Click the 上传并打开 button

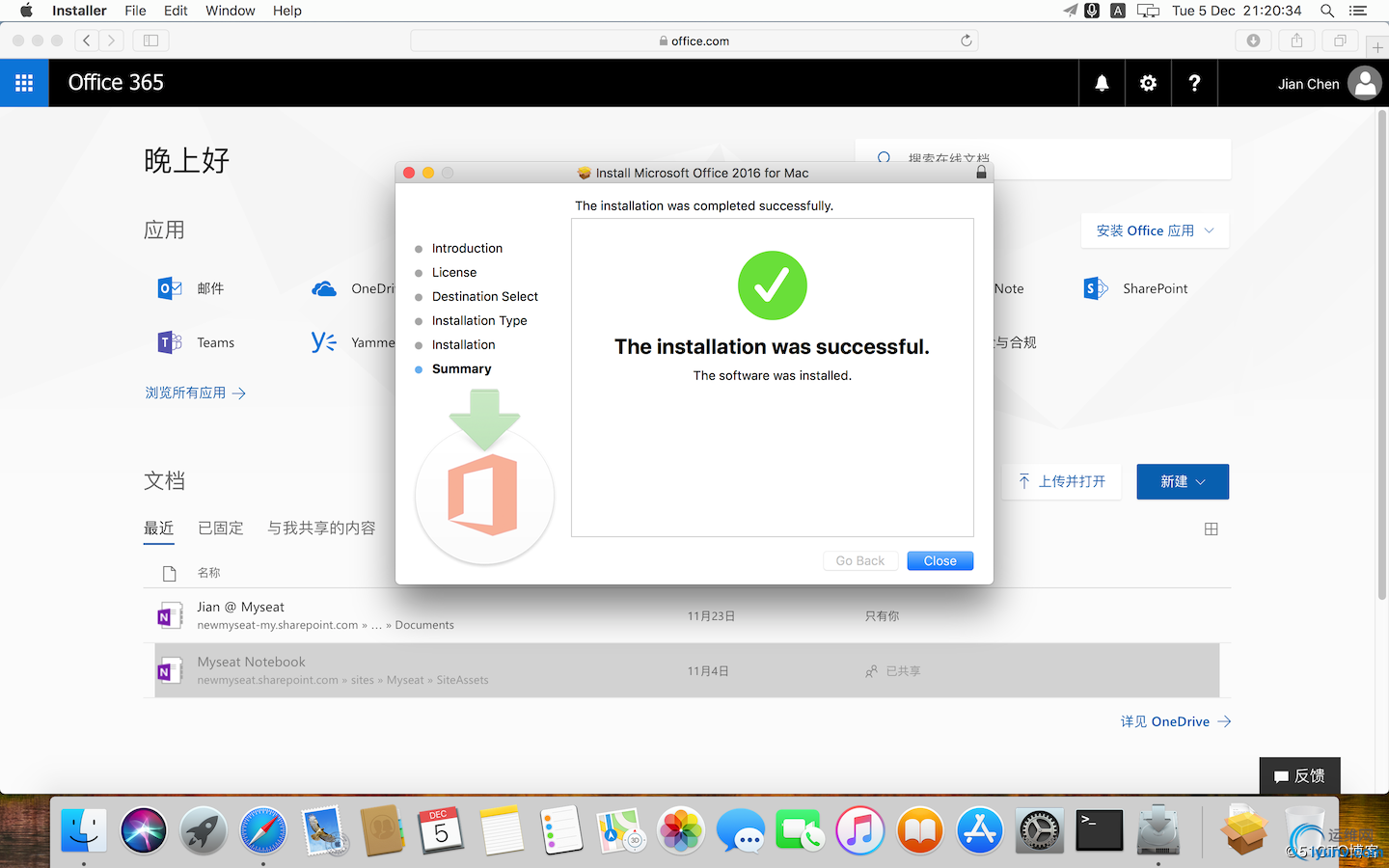pos(1062,481)
